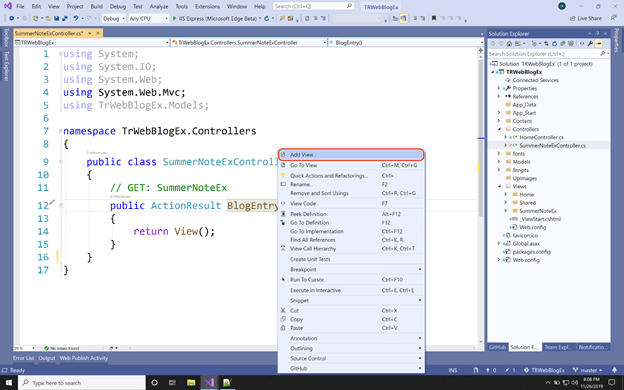The height and width of the screenshot is (390, 624).
Task: Click the Windows taskbar search box
Action: click(82, 382)
